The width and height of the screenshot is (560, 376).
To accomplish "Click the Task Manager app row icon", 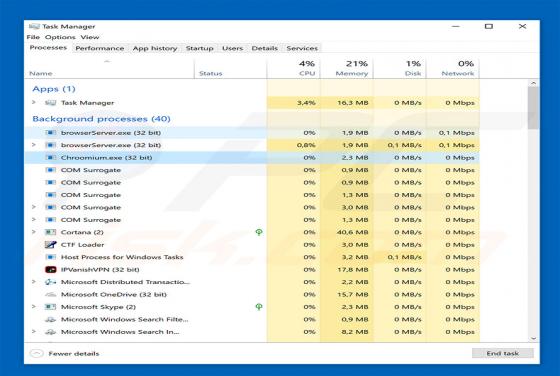I will (50, 103).
